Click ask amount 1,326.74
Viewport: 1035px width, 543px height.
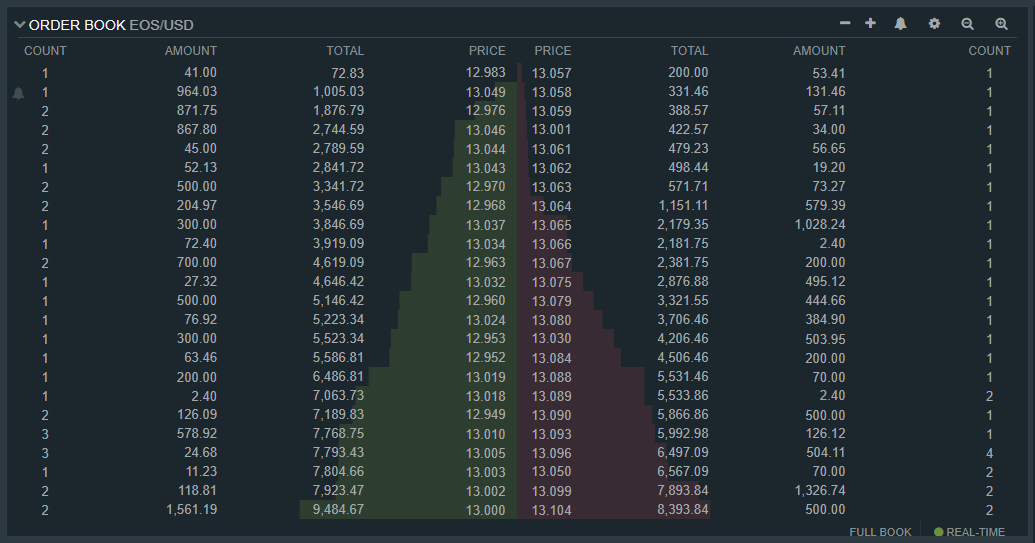(820, 491)
